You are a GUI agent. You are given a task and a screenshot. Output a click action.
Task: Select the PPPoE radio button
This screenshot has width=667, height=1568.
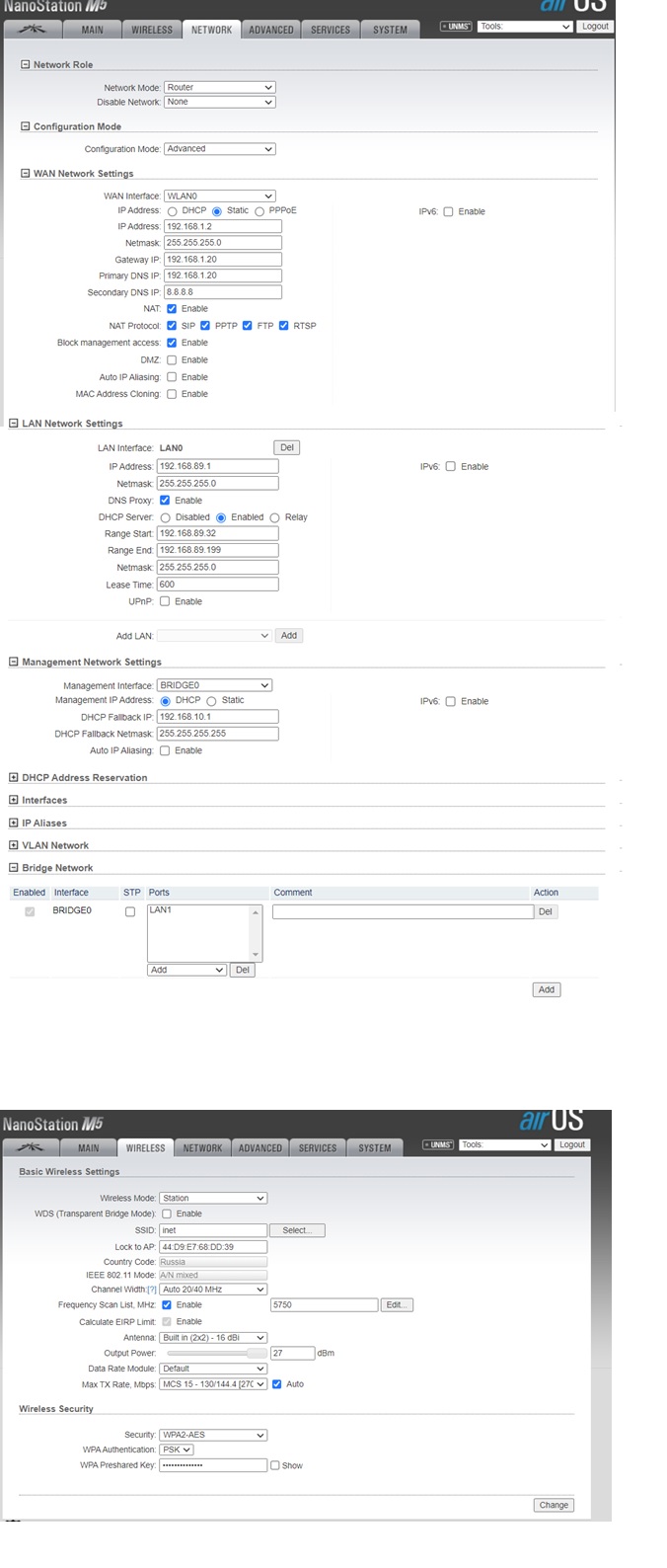(x=259, y=211)
